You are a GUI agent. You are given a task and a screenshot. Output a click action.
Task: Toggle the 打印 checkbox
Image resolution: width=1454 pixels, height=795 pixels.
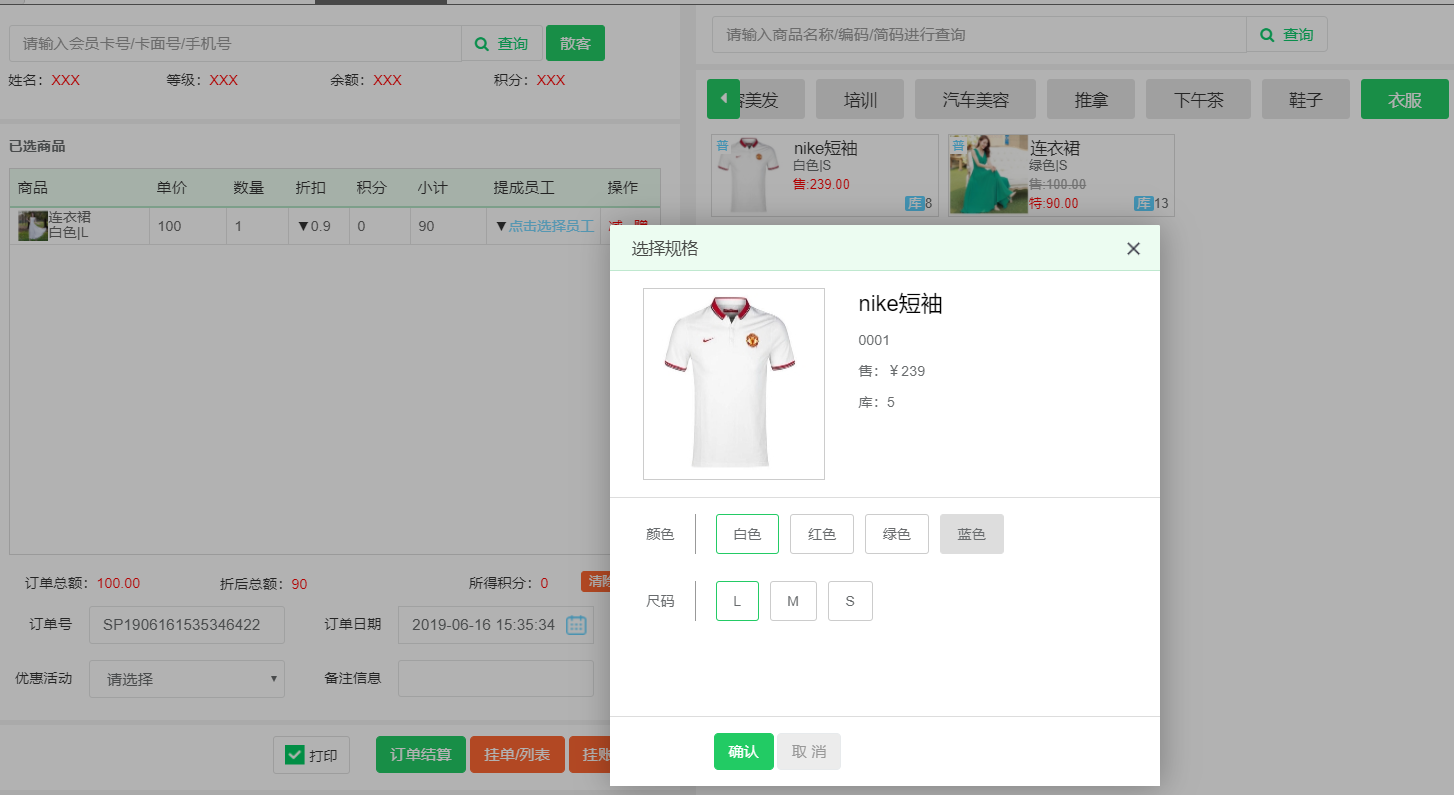(x=295, y=755)
